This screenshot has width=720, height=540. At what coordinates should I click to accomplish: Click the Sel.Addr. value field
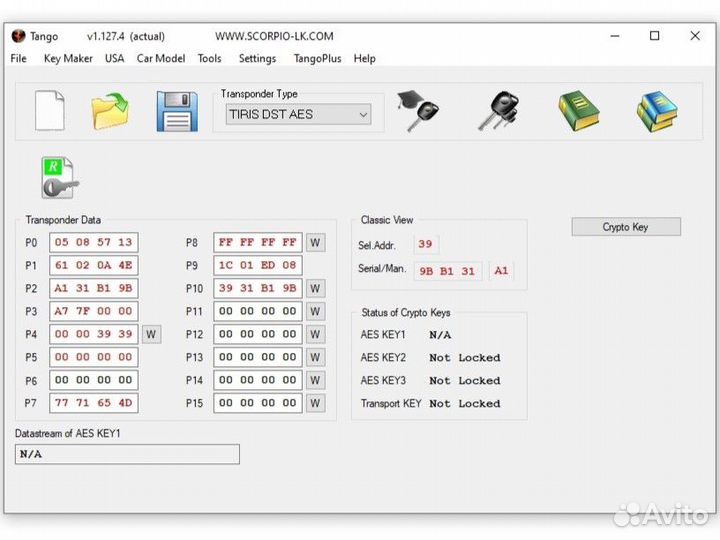pos(426,244)
